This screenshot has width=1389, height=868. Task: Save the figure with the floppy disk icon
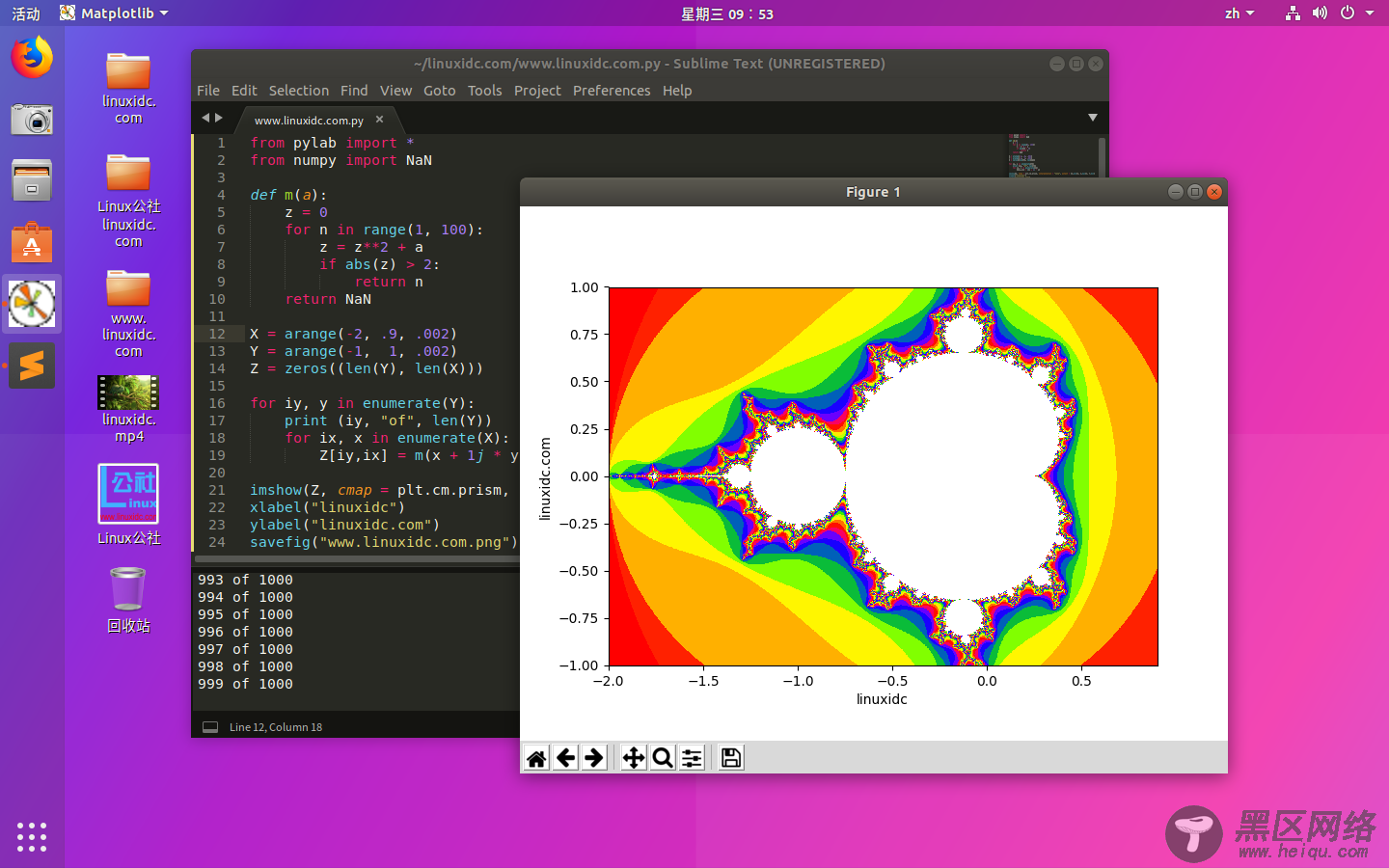pos(731,758)
